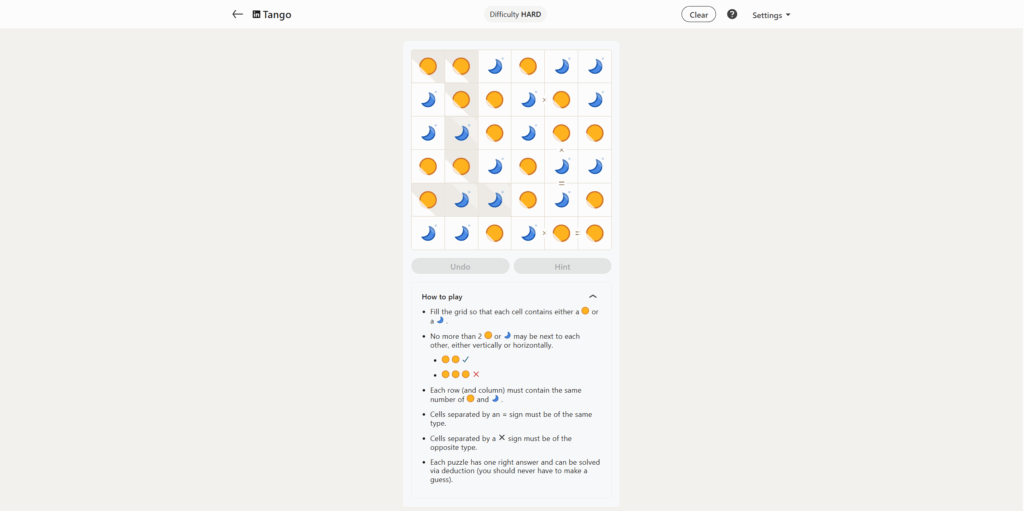The height and width of the screenshot is (511, 1024).
Task: Click the LinkedIn logo icon
Action: (x=257, y=15)
